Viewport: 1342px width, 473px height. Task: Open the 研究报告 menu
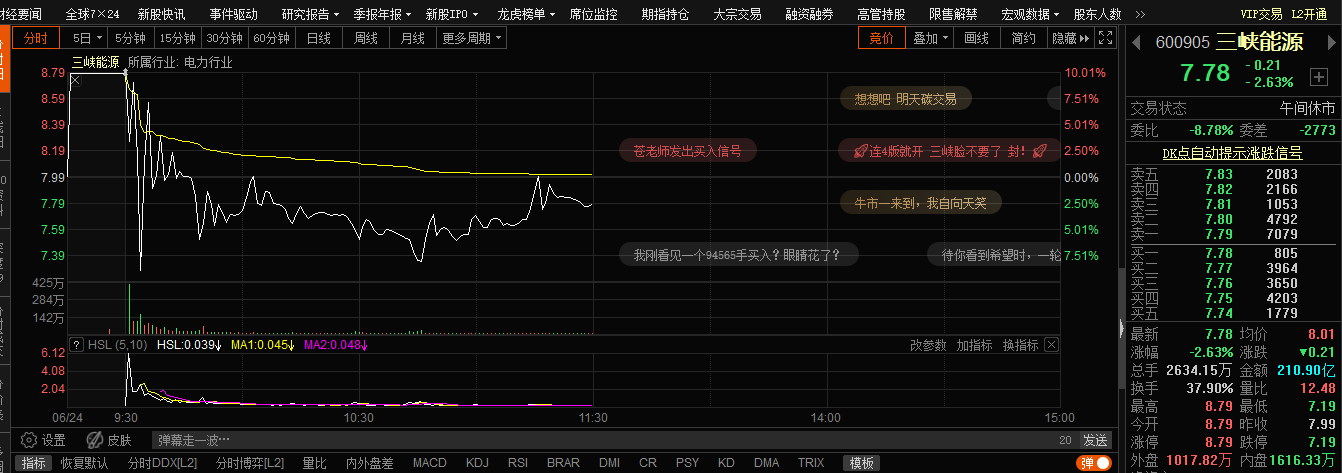(x=310, y=14)
